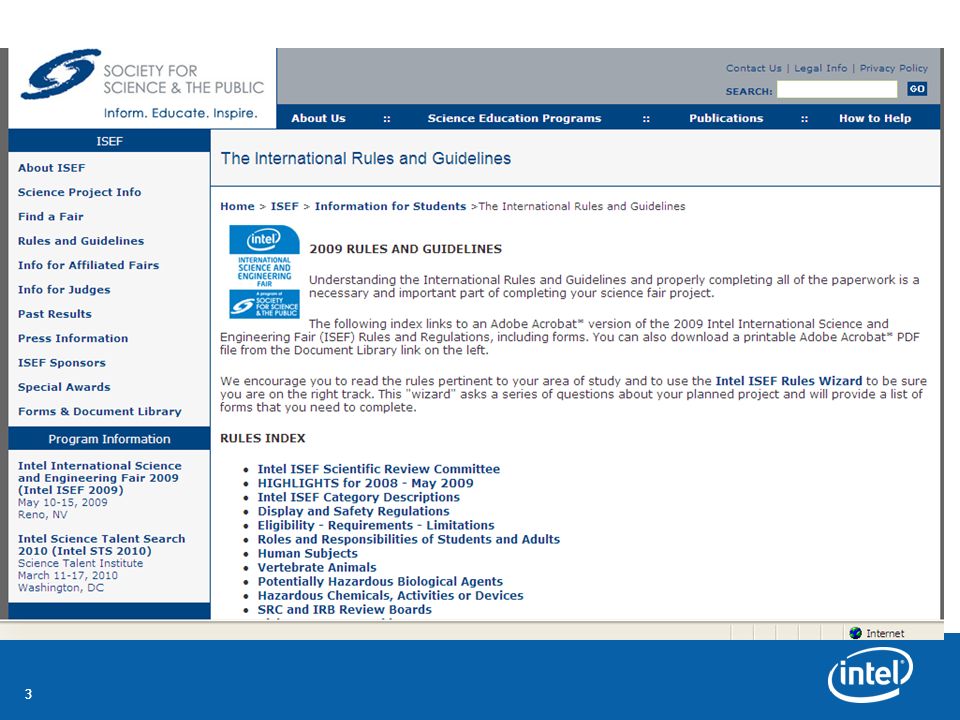Open the Publications navigation menu
Viewport: 960px width, 720px height.
726,118
